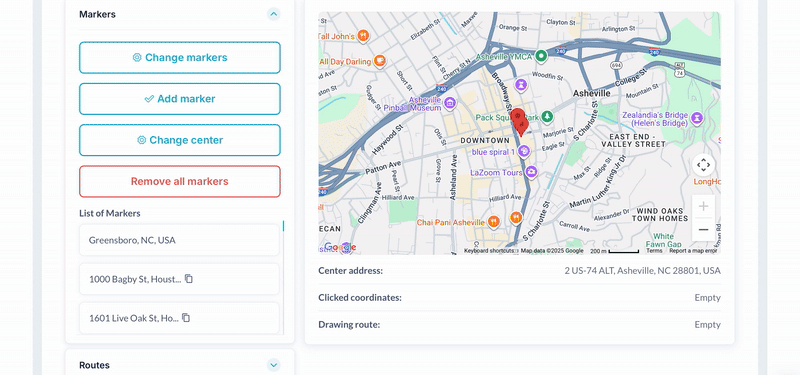The image size is (800, 375).
Task: Click Report a map error link
Action: click(693, 251)
